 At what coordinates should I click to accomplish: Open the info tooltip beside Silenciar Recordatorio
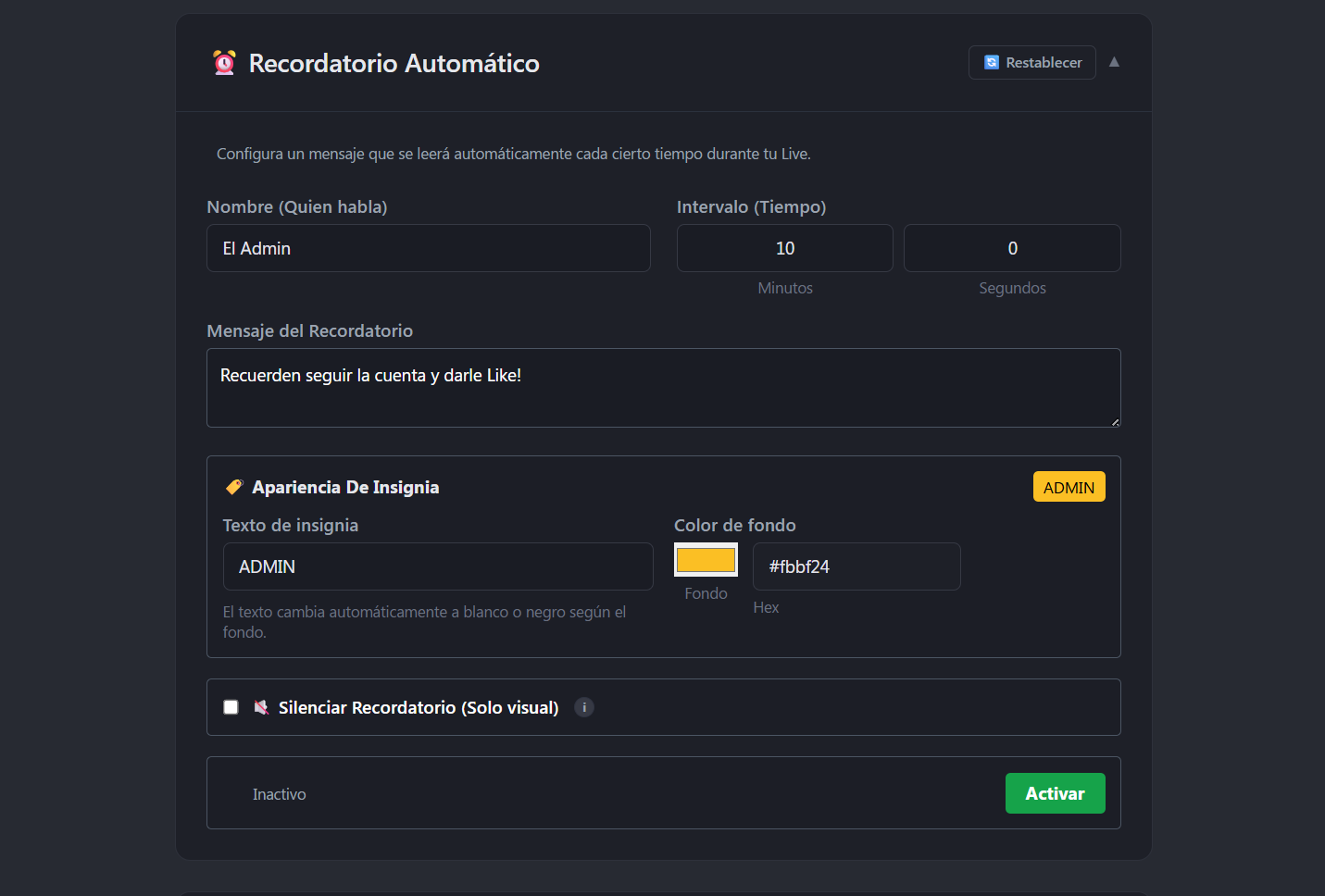(583, 706)
